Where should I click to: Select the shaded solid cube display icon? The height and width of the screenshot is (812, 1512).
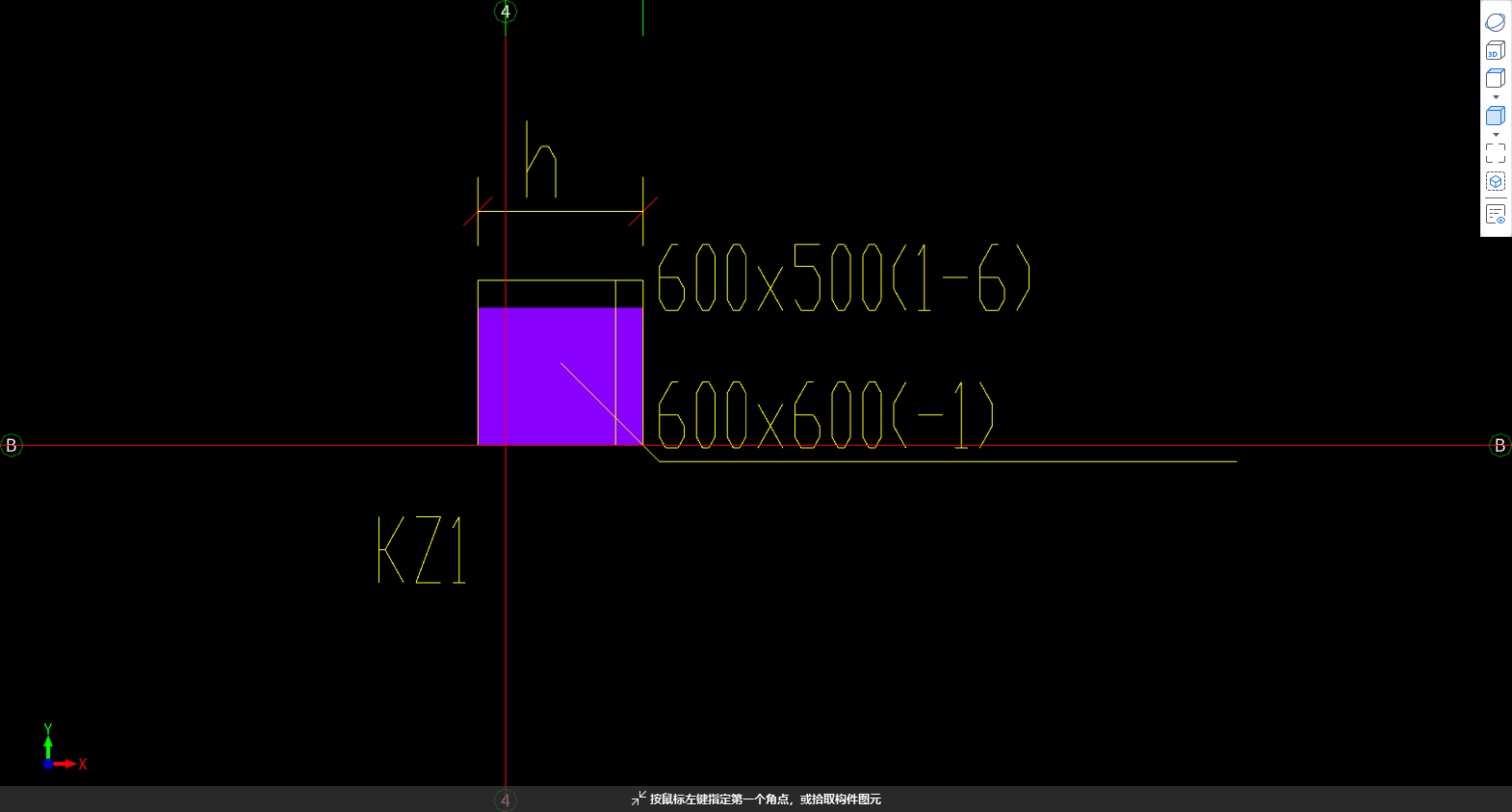pyautogui.click(x=1495, y=116)
